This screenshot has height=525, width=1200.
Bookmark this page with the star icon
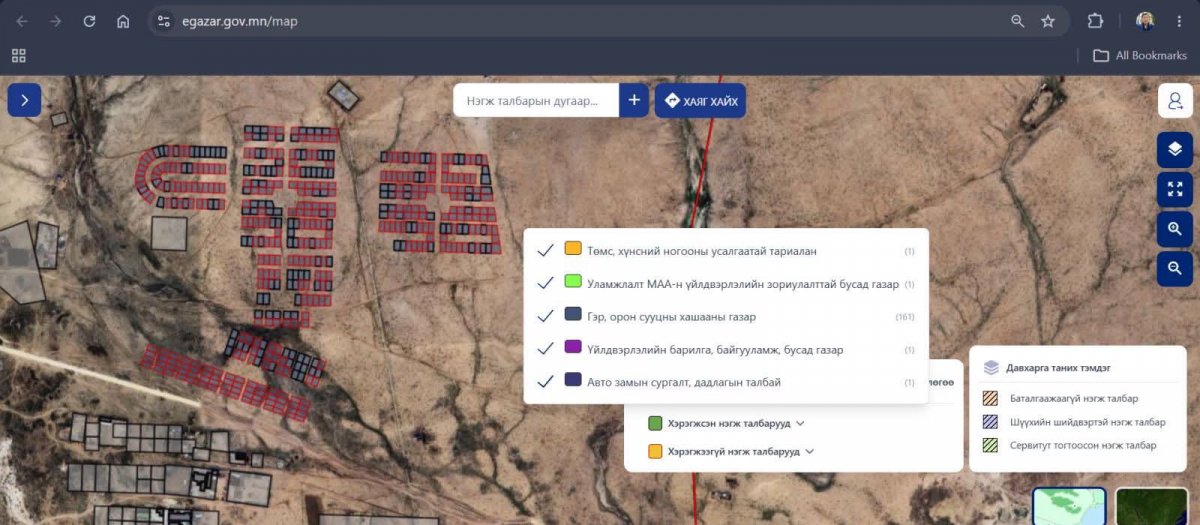(1048, 21)
